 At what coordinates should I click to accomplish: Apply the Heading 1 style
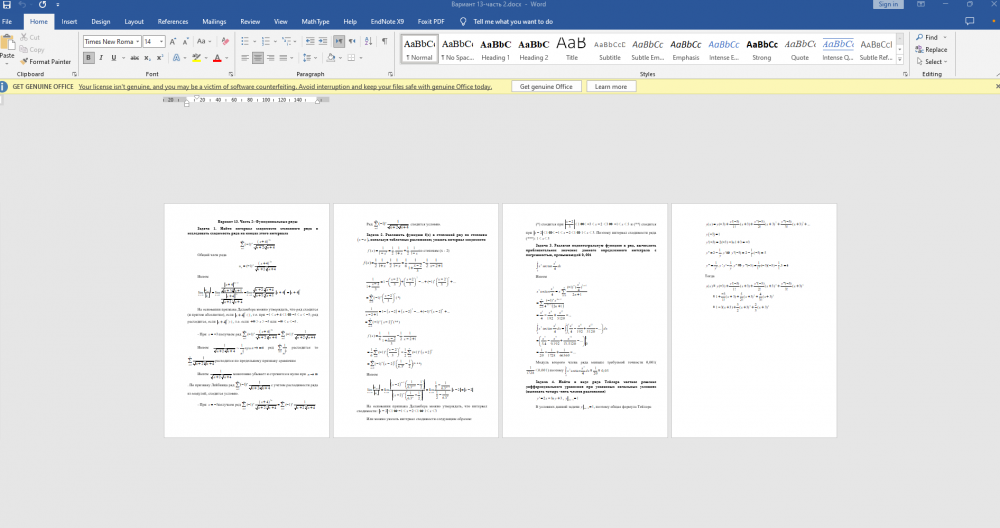pos(496,49)
